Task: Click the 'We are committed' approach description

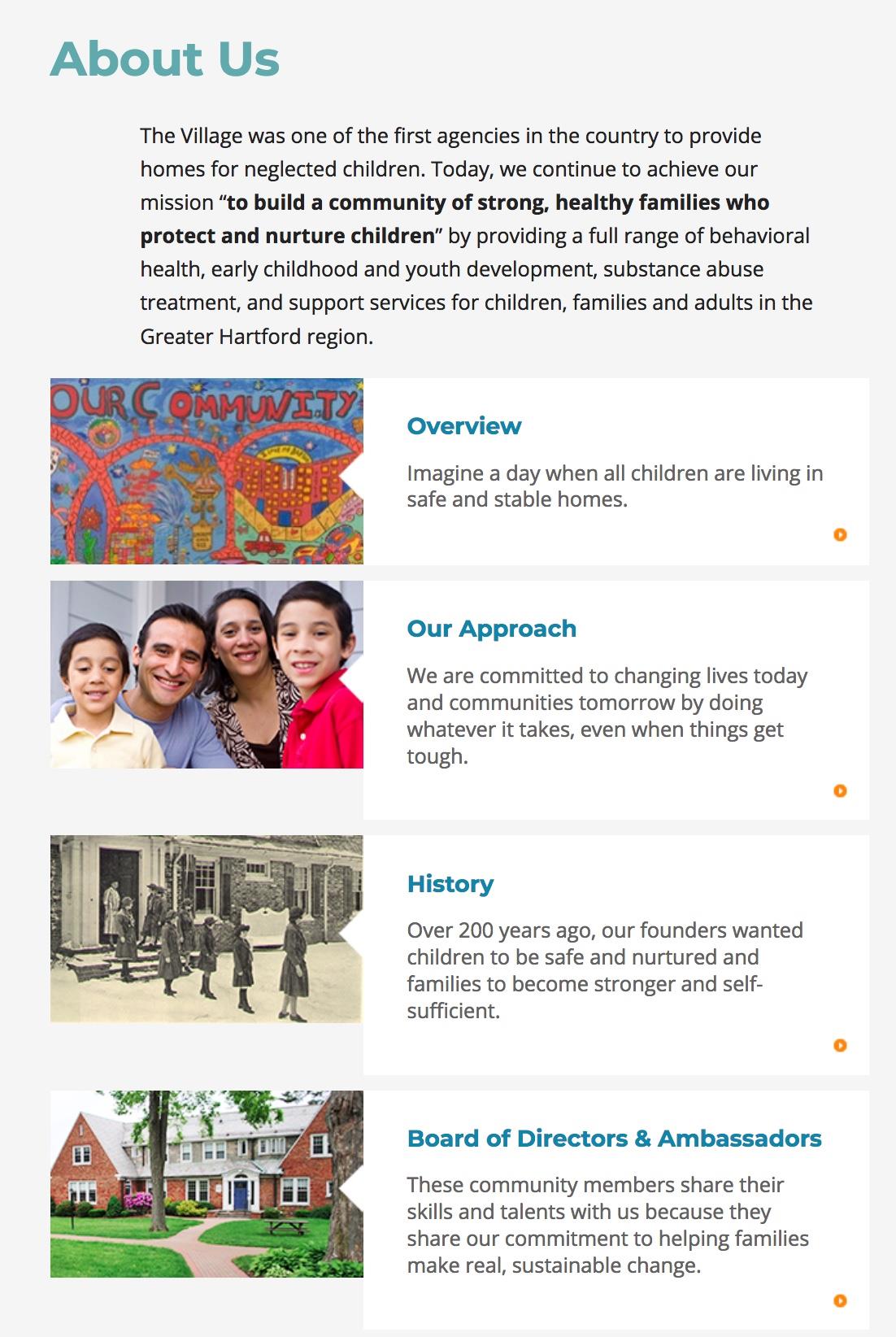Action: tap(606, 716)
